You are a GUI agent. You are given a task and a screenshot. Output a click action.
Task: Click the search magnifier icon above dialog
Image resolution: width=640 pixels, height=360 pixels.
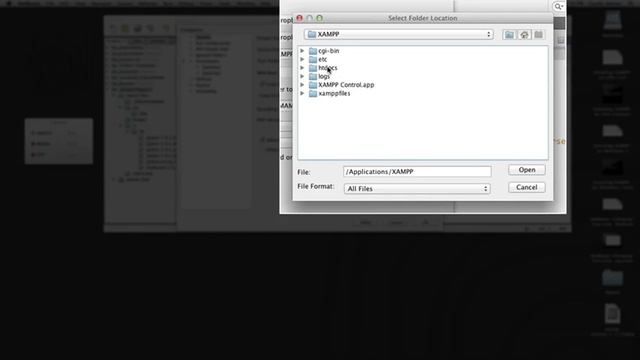(x=558, y=7)
